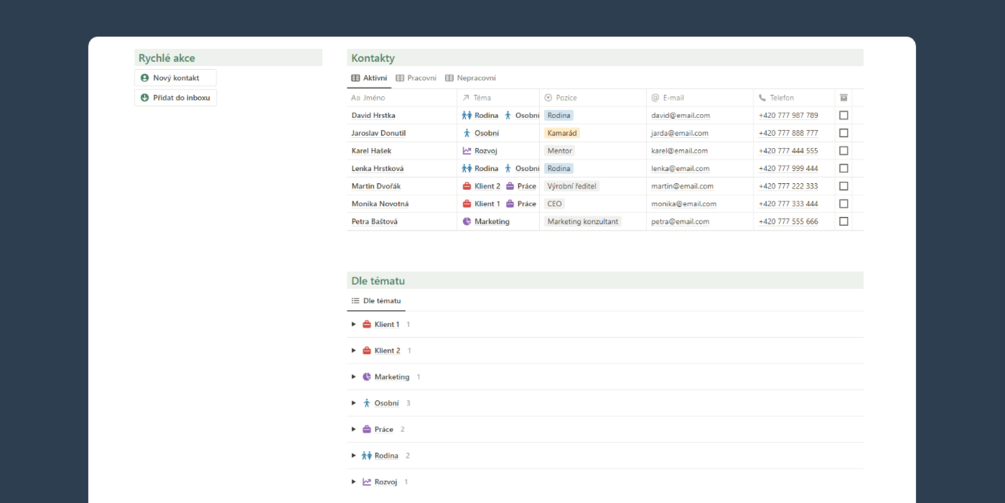Click the Nový kontakt person icon
This screenshot has height=503, width=1005.
tap(145, 78)
